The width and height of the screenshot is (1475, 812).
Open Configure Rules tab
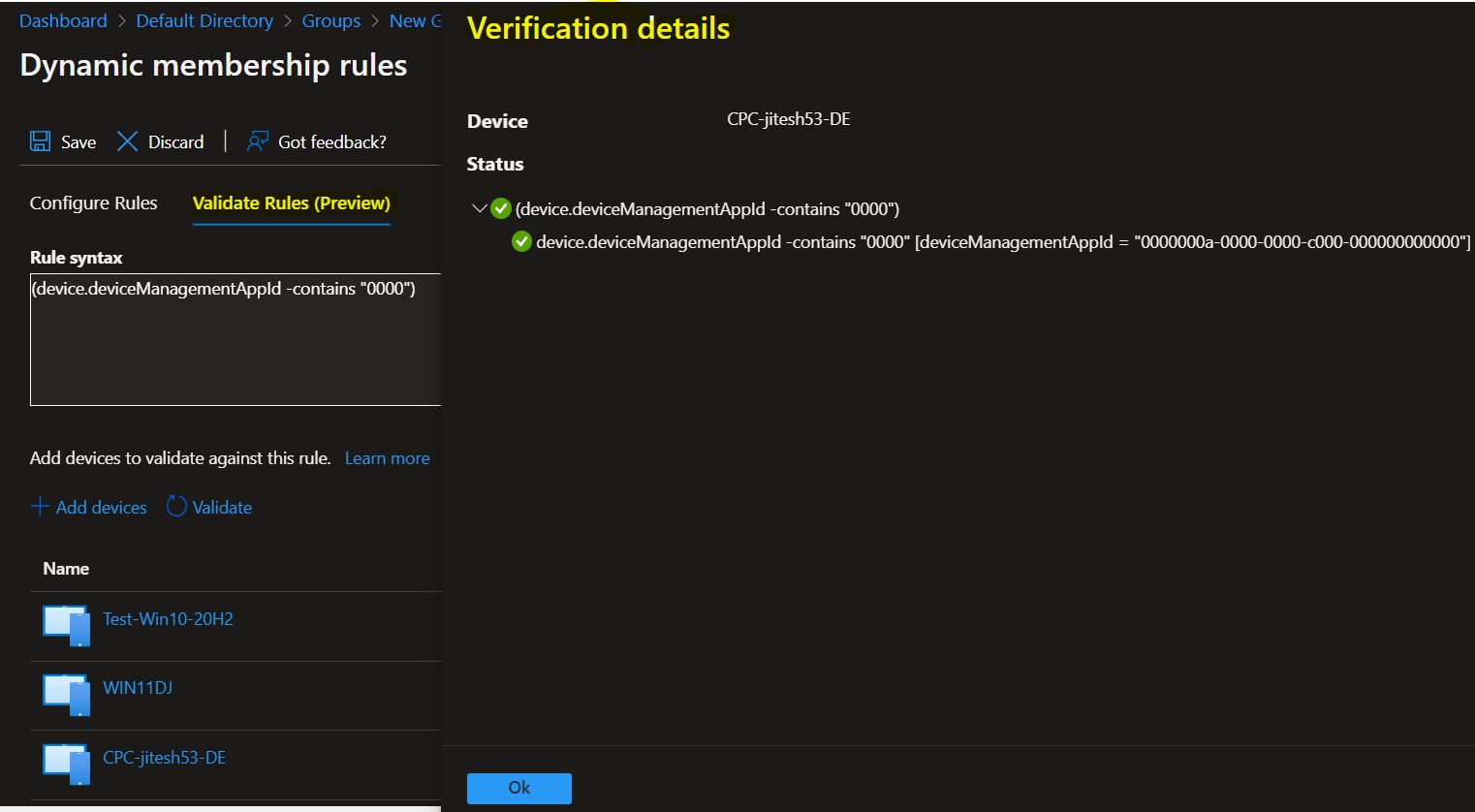coord(93,203)
